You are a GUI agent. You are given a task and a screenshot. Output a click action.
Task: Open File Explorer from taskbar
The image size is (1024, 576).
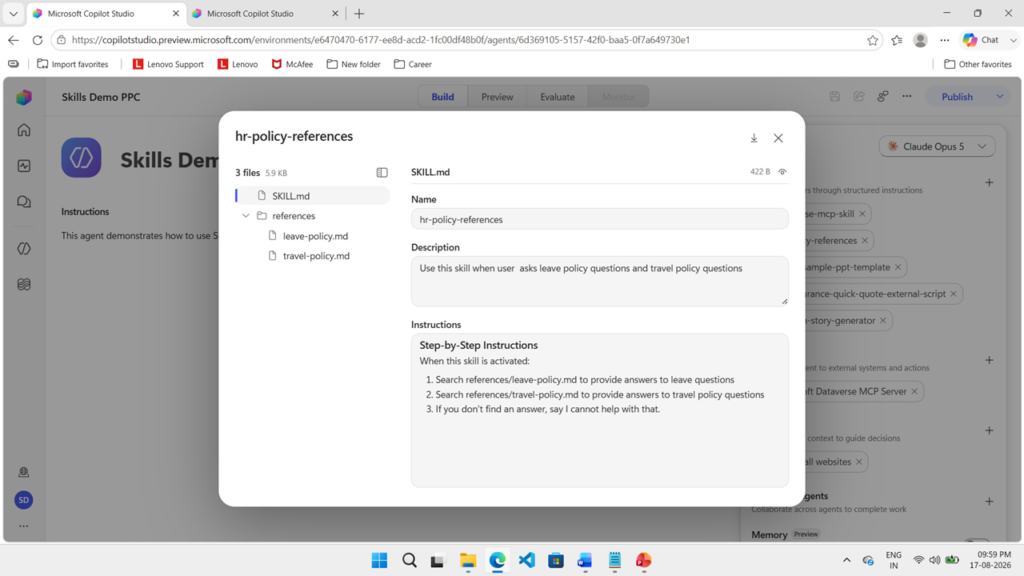point(468,560)
